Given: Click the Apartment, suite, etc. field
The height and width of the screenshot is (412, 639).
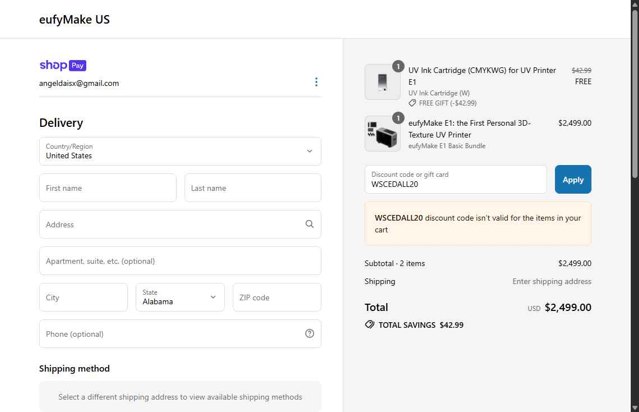Looking at the screenshot, I should [x=180, y=261].
